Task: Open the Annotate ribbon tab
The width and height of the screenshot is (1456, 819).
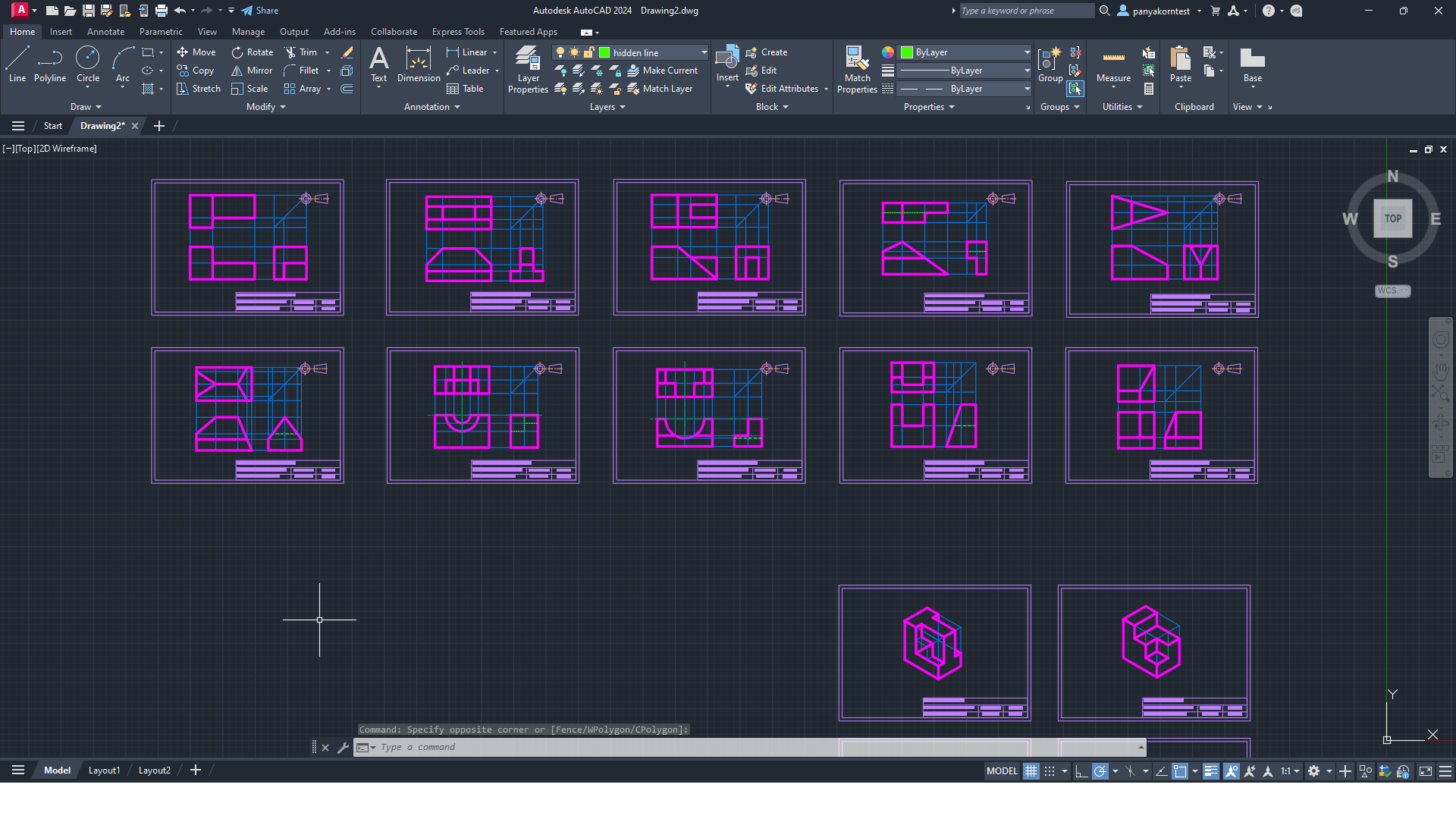Action: coord(105,32)
